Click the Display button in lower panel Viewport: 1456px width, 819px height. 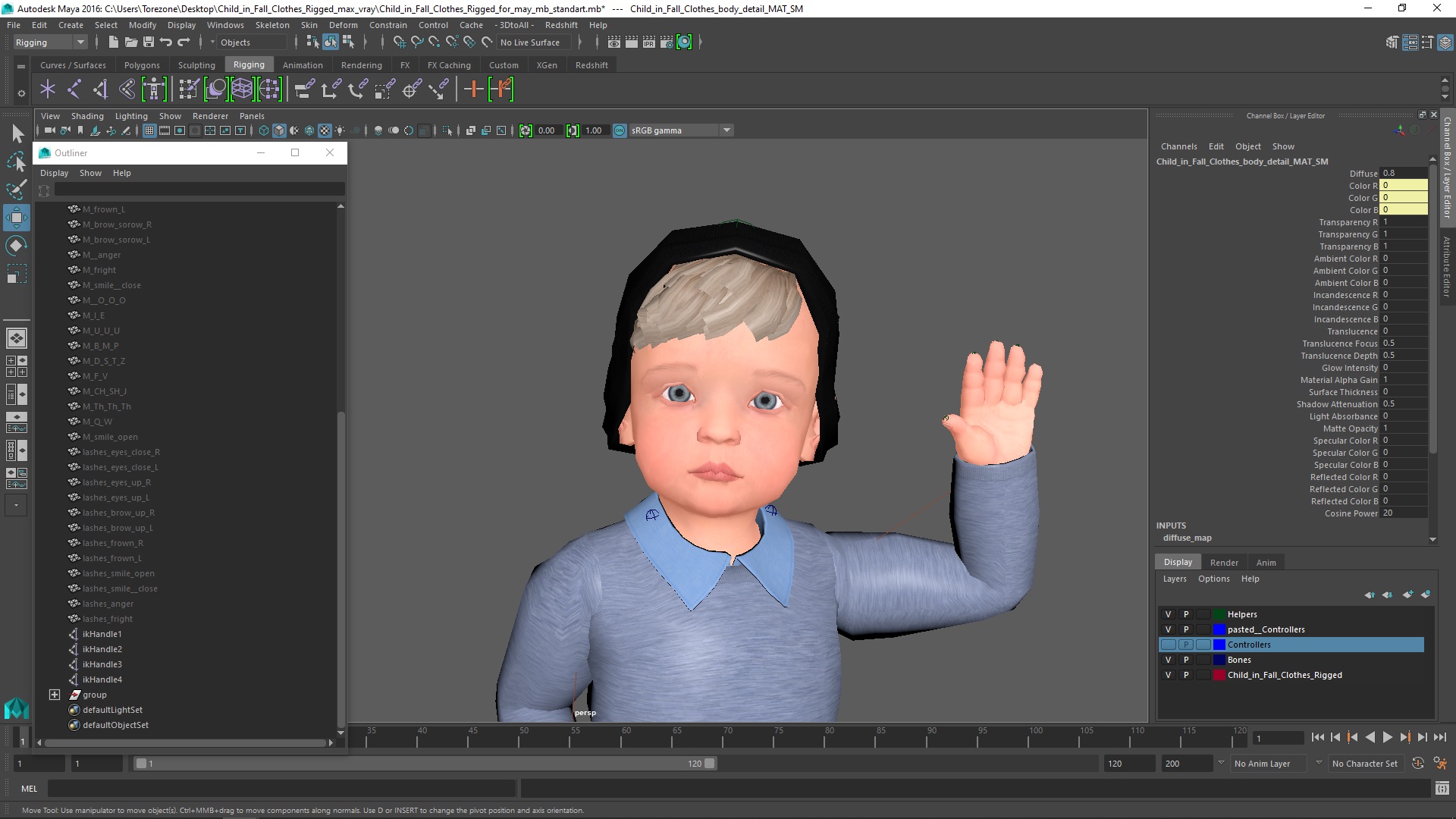point(1178,561)
